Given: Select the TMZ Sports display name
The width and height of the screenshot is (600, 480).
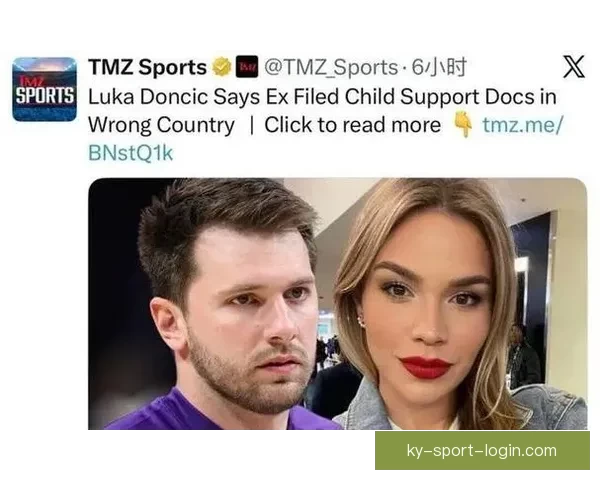Looking at the screenshot, I should (x=148, y=67).
